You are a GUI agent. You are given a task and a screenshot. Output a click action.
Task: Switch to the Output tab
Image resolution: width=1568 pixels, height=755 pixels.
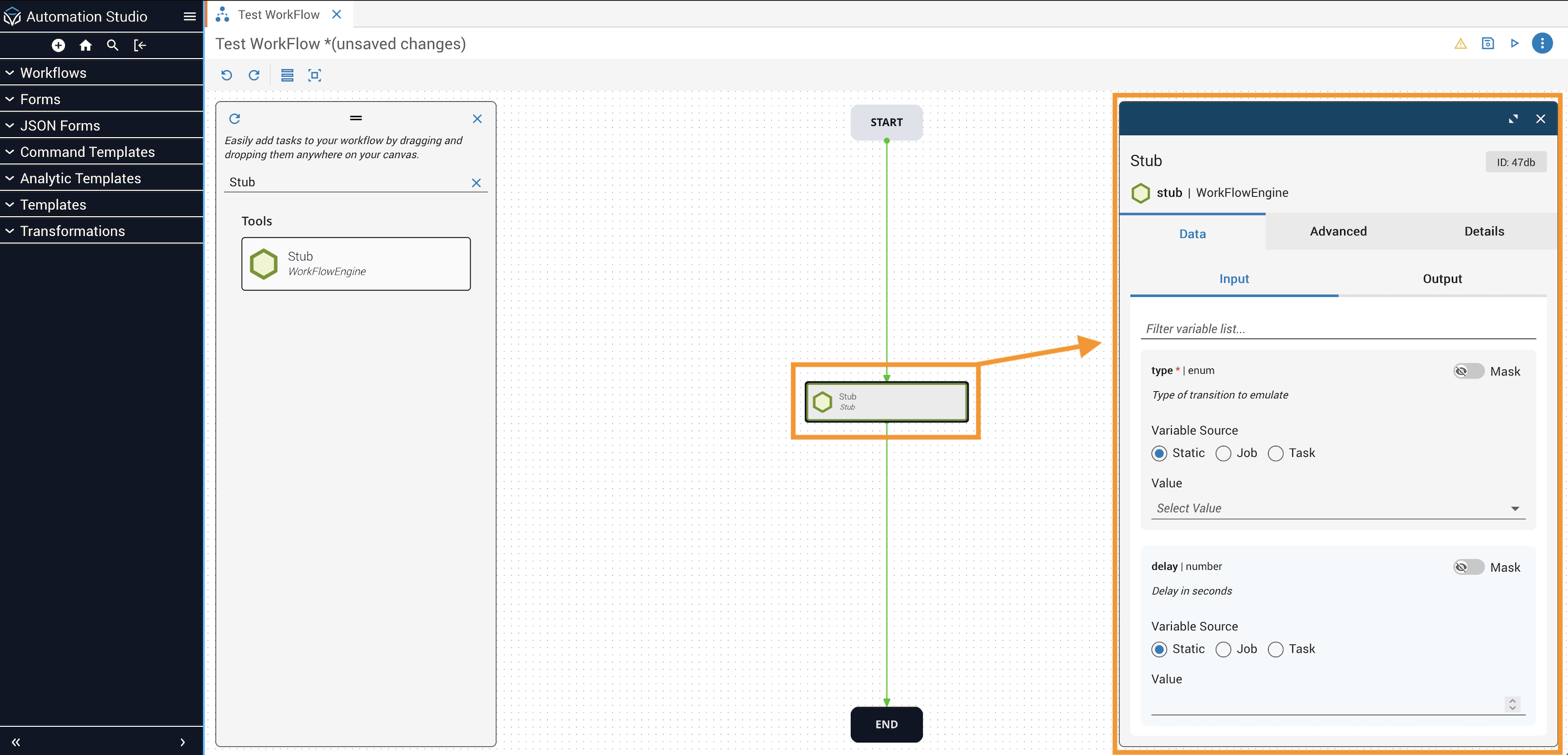click(1441, 279)
